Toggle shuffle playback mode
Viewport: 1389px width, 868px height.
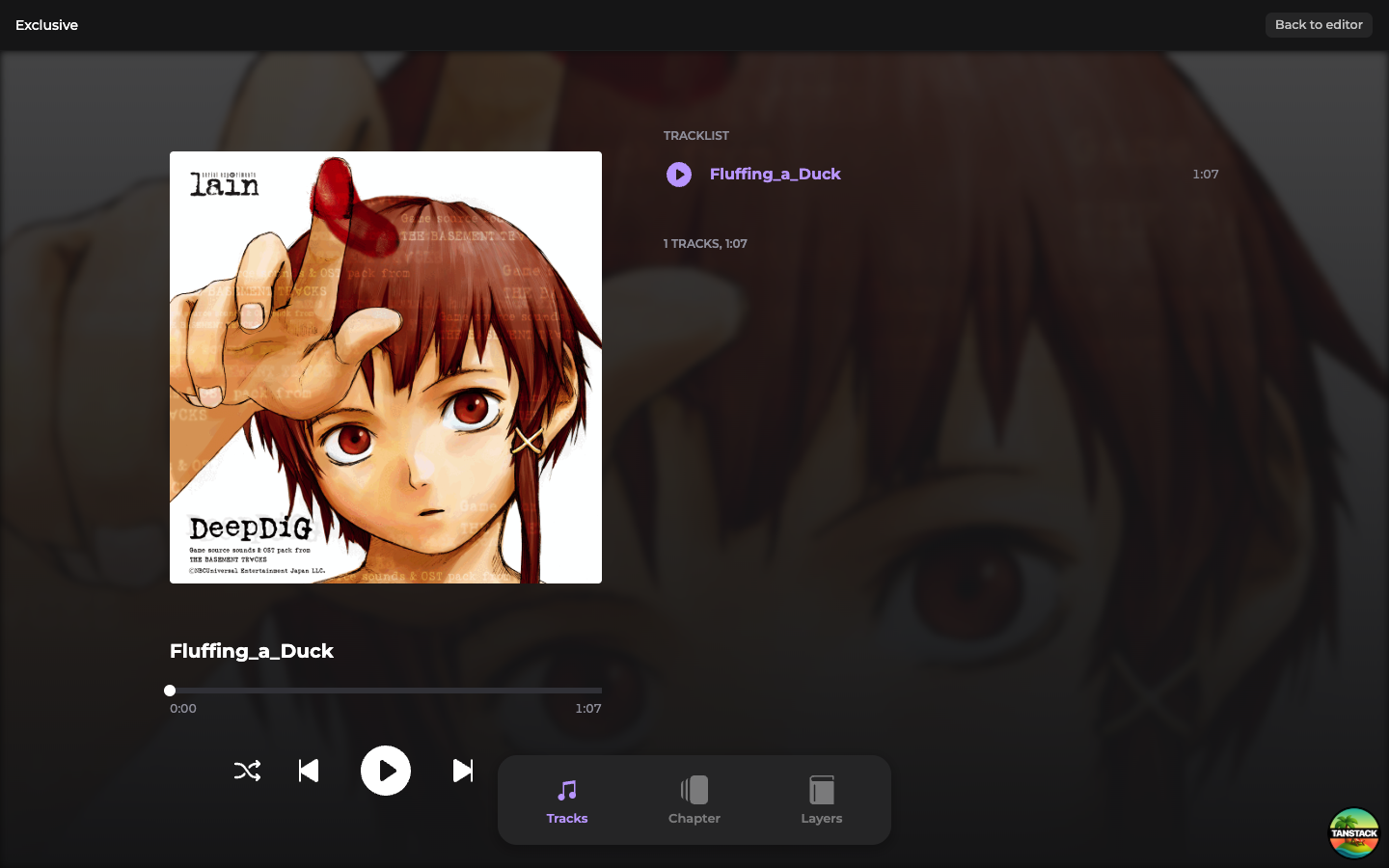pos(247,771)
